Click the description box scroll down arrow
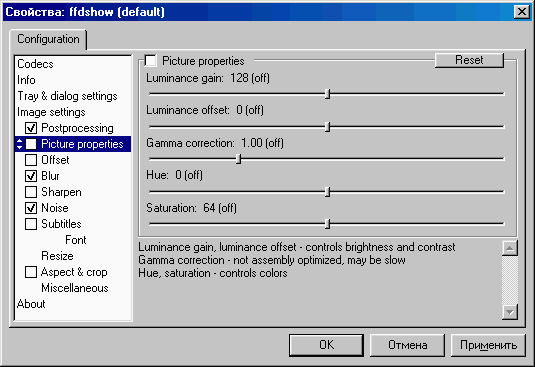This screenshot has height=367, width=535. click(510, 312)
